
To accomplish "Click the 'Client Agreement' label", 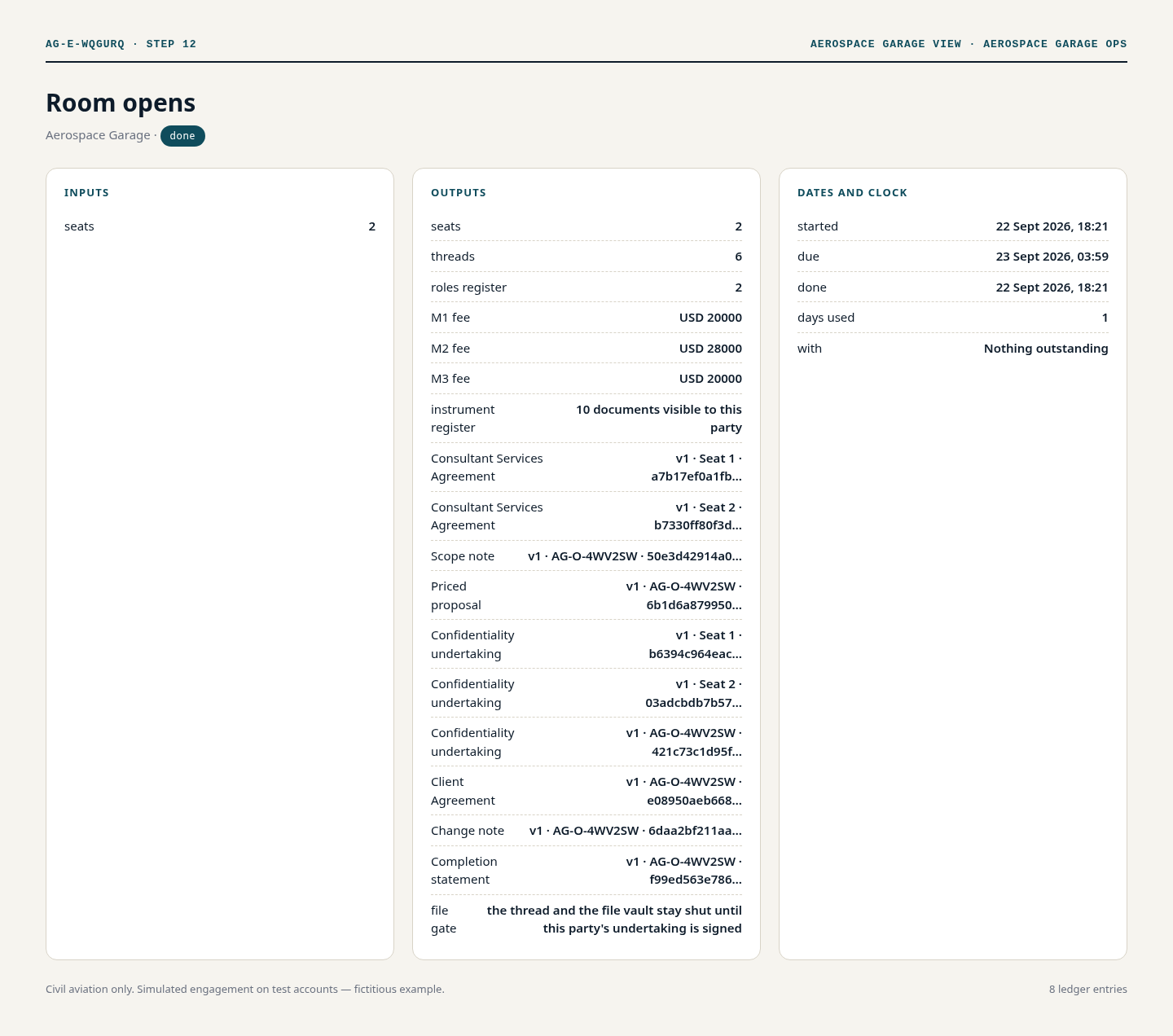I will 463,791.
